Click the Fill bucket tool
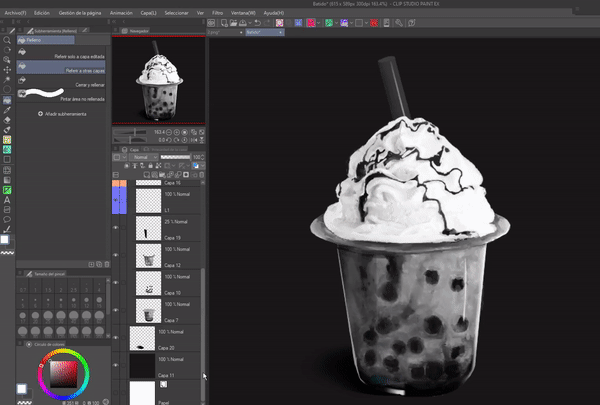Screen dimensions: 600x405 pos(8,100)
